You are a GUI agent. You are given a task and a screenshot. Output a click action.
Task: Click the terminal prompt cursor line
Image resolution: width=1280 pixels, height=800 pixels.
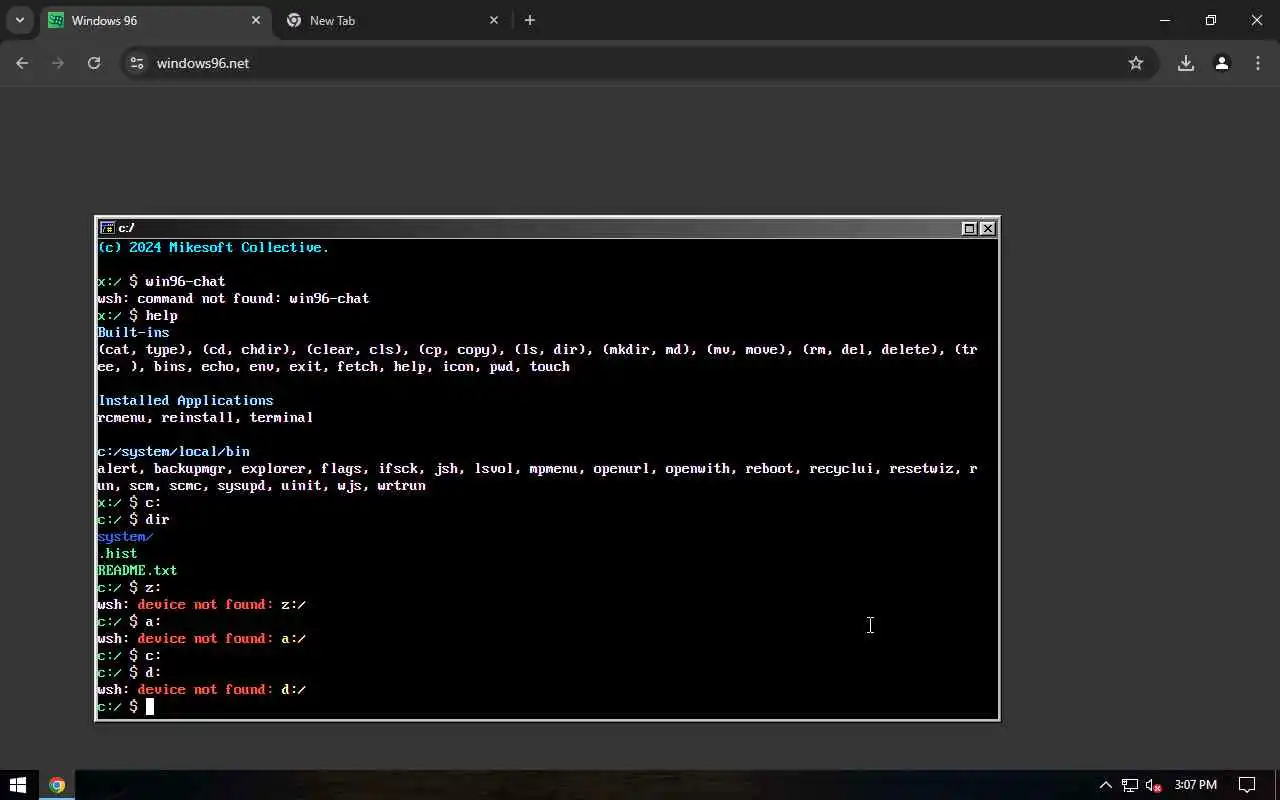(x=547, y=707)
